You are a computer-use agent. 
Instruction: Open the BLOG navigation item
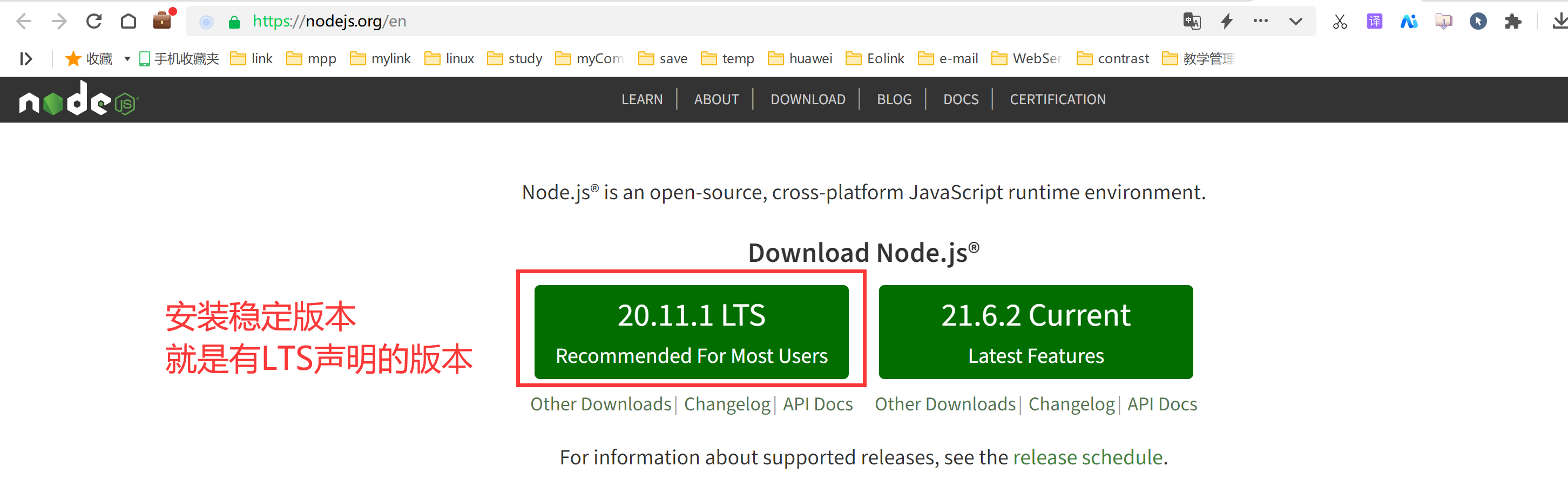point(894,99)
